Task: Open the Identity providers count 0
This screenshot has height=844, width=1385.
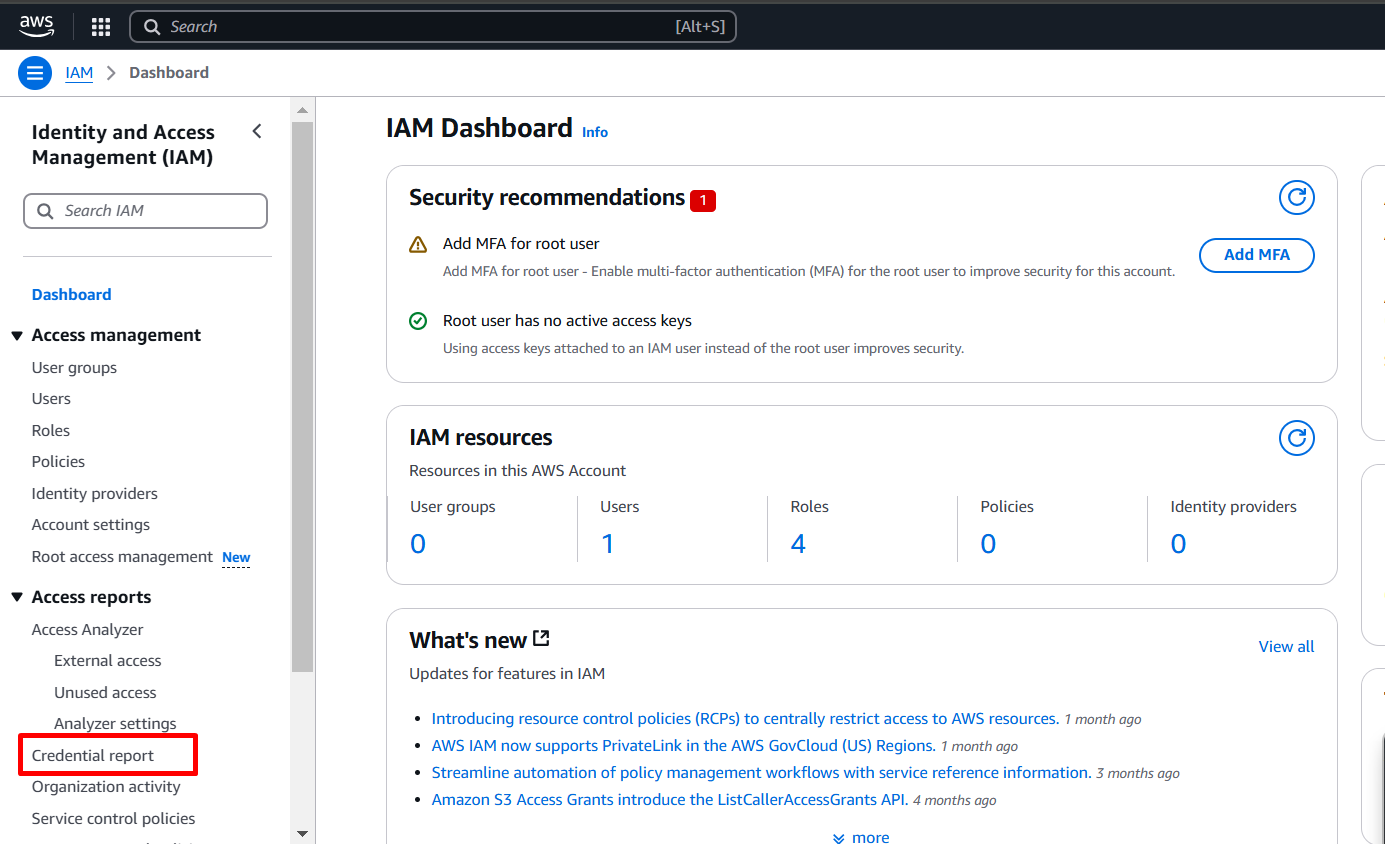Action: [x=1178, y=544]
